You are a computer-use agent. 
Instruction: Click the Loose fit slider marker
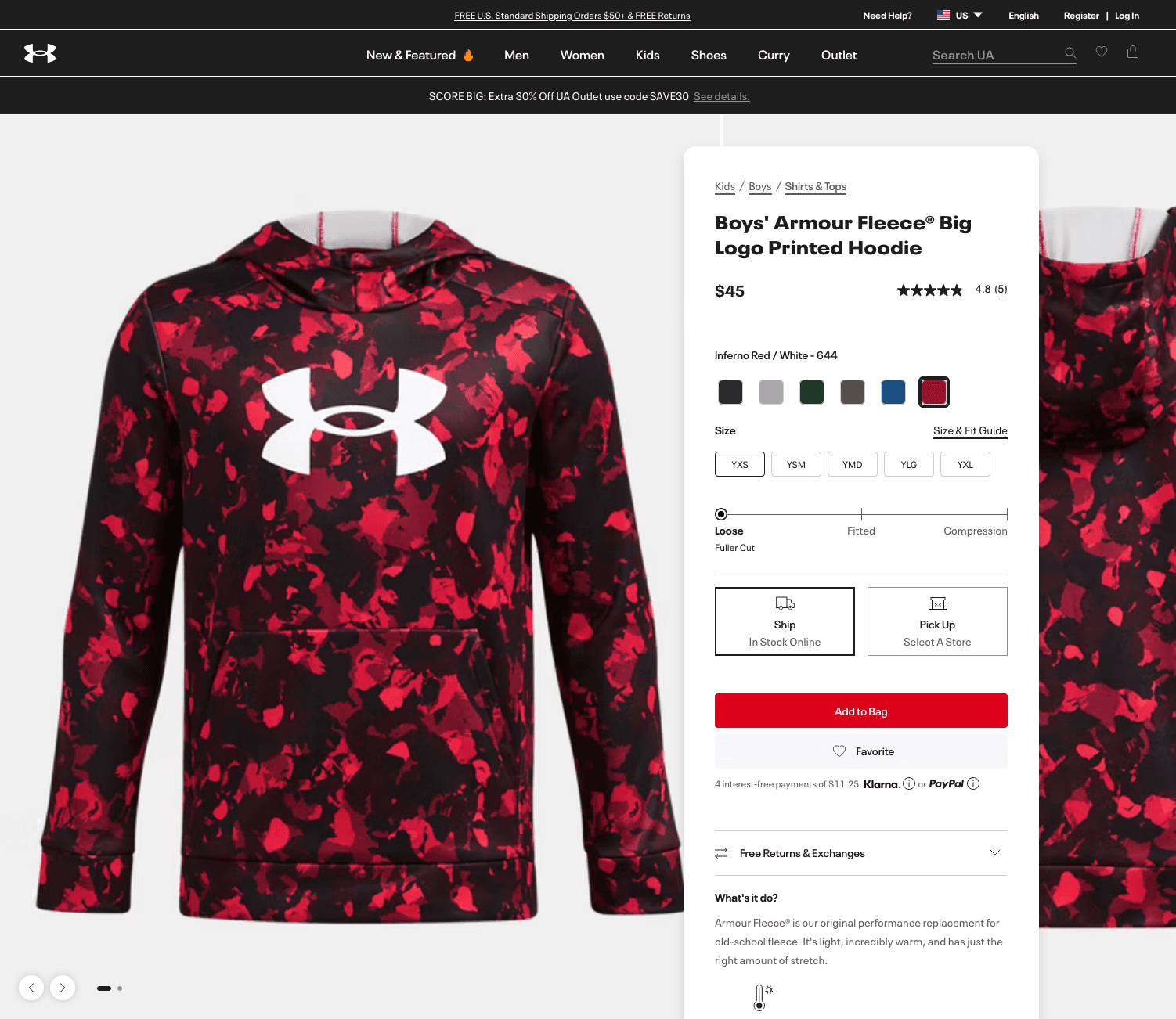coord(721,514)
